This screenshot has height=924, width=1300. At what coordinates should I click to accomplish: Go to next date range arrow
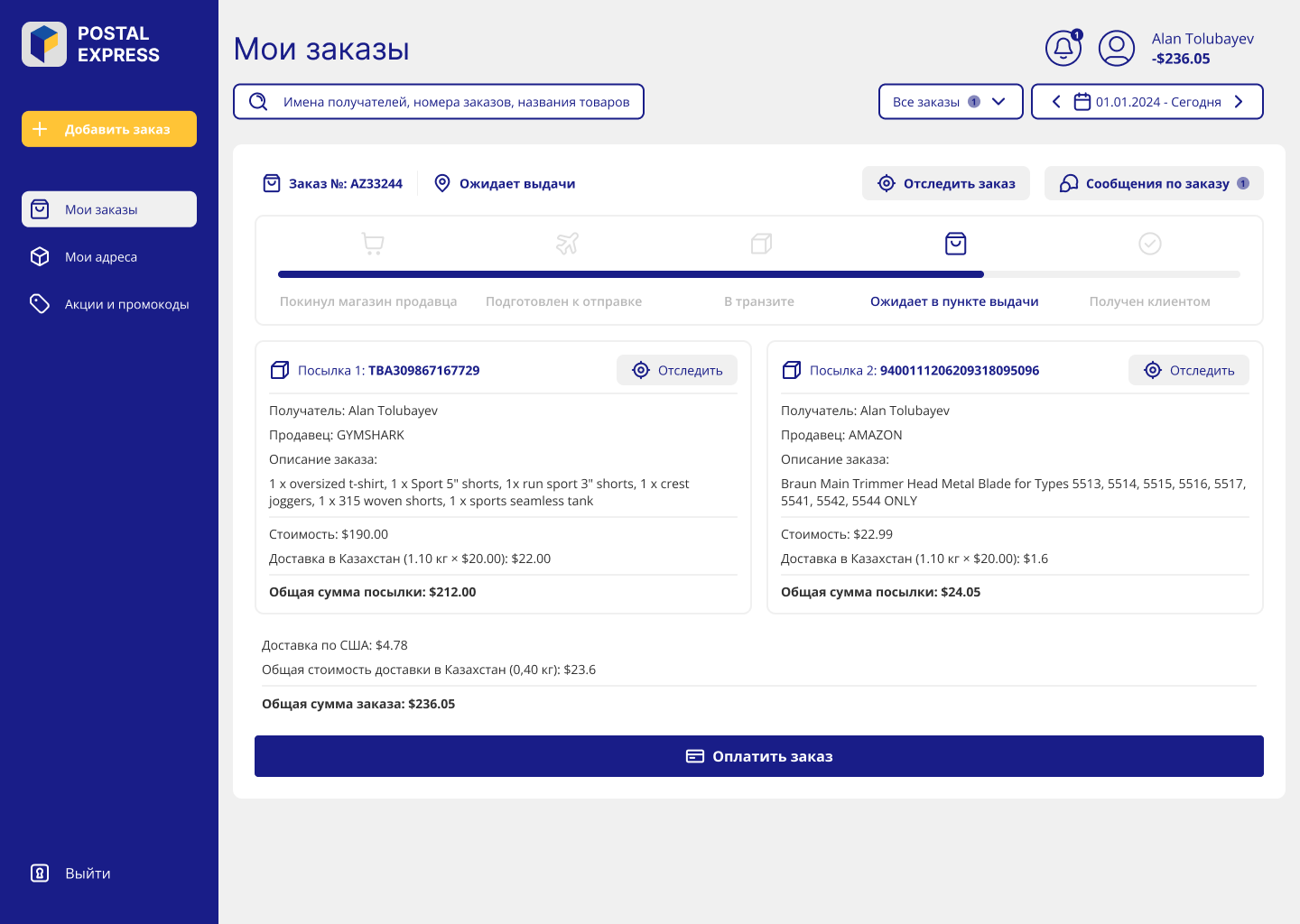(1239, 102)
